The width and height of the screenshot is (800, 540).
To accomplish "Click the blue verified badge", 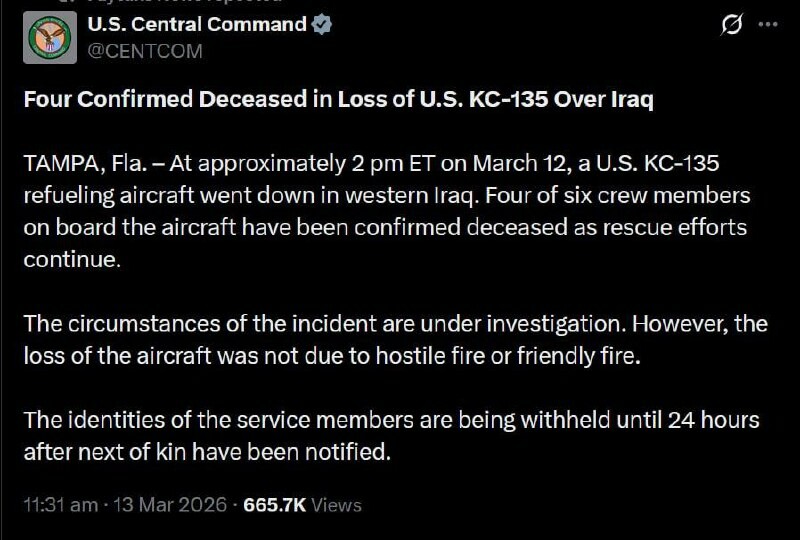I will [x=322, y=25].
